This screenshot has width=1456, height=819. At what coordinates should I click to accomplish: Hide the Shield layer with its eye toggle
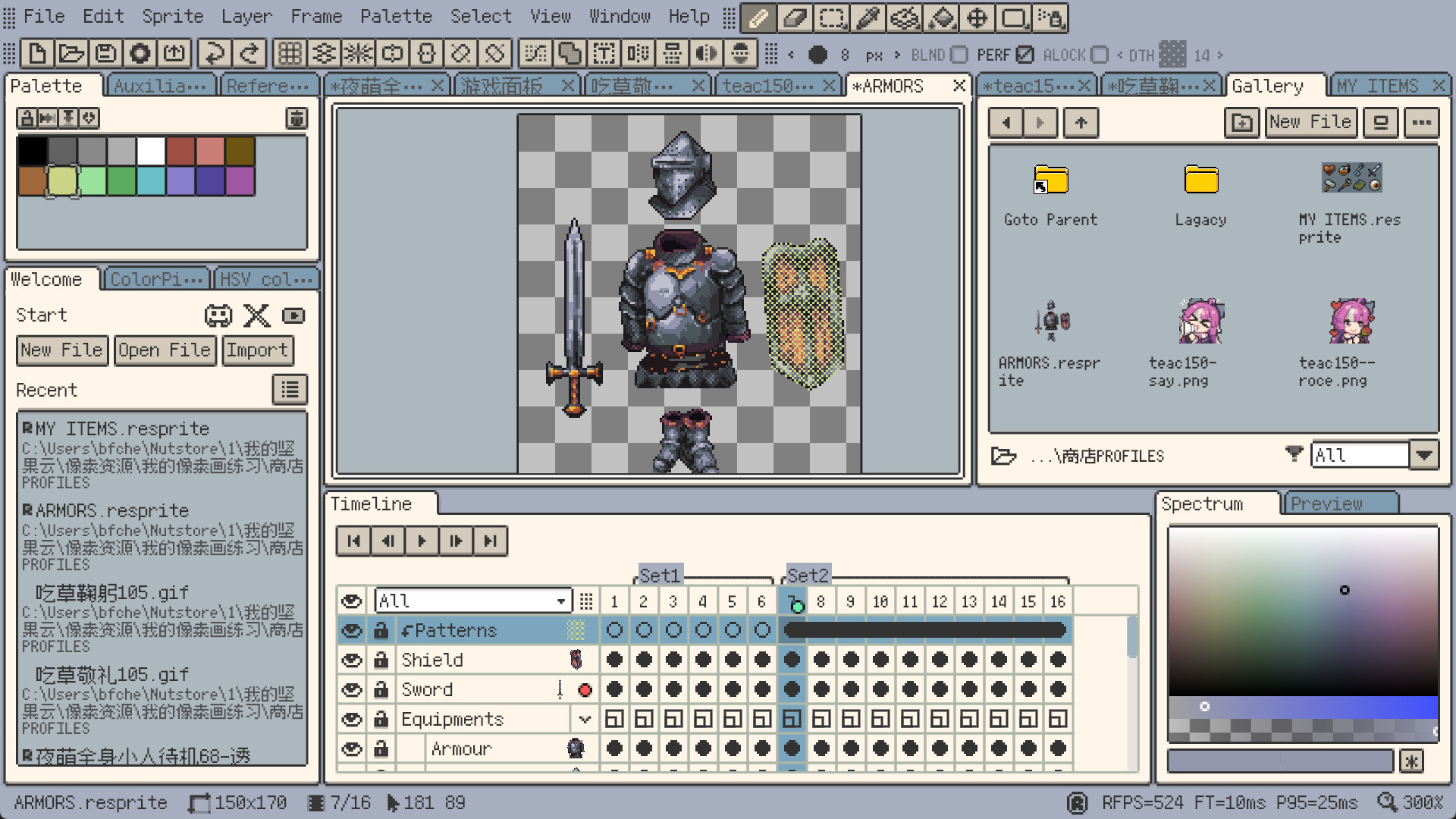coord(351,660)
